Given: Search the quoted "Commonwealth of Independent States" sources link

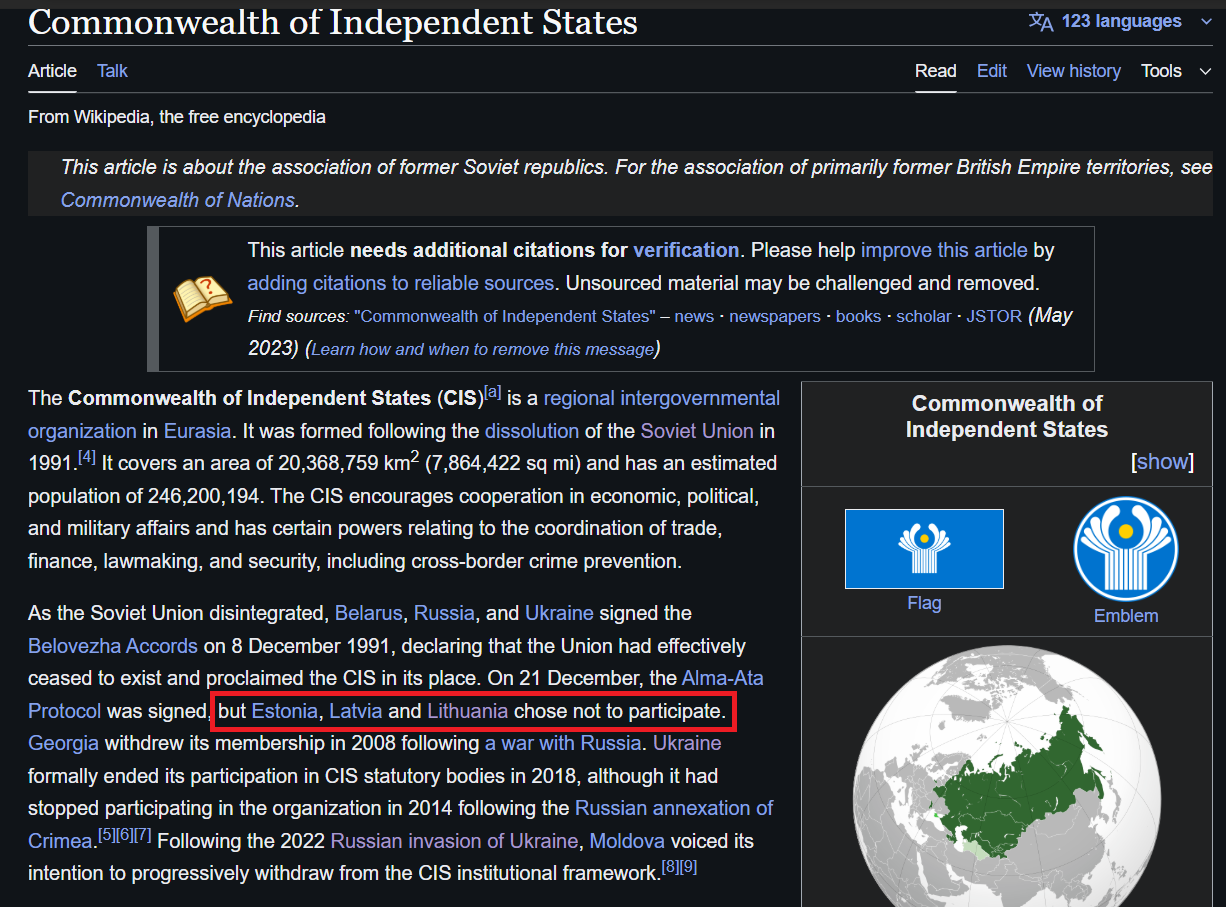Looking at the screenshot, I should click(x=503, y=316).
